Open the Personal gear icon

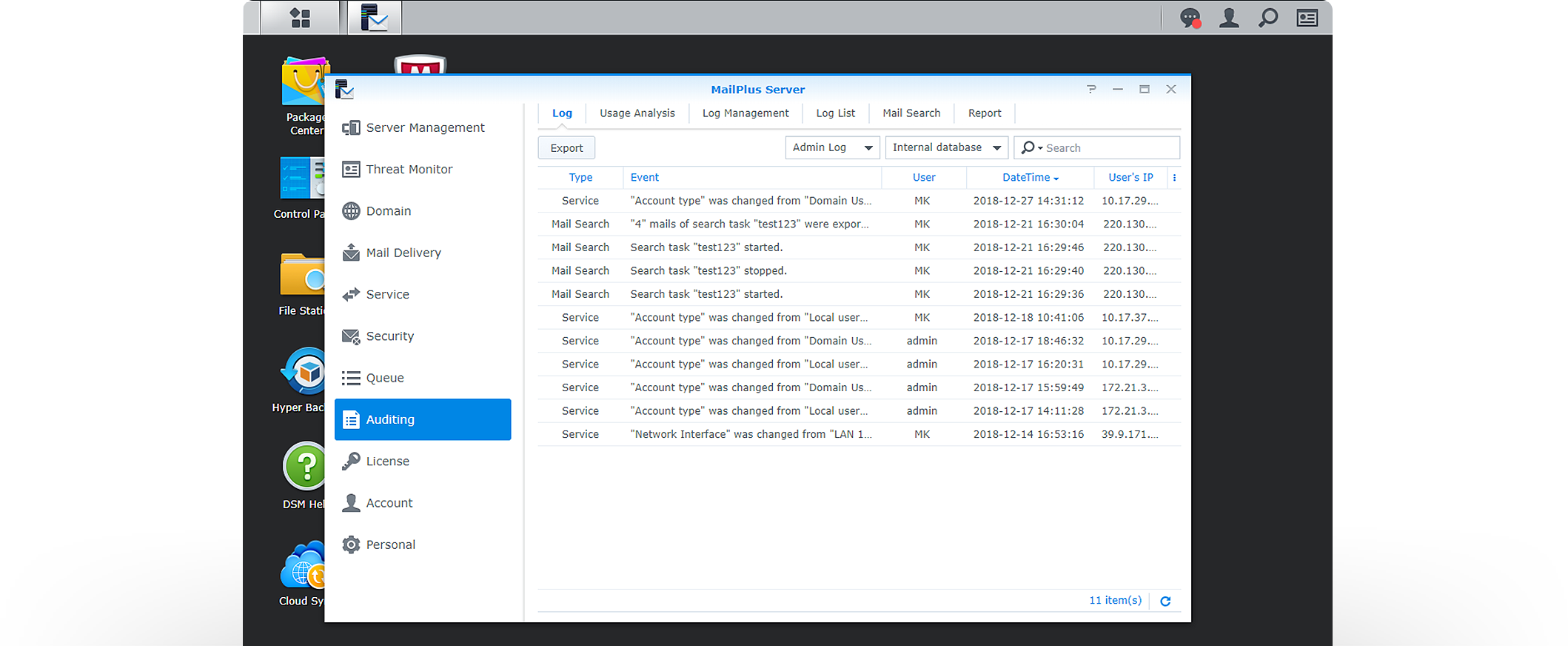tap(351, 545)
